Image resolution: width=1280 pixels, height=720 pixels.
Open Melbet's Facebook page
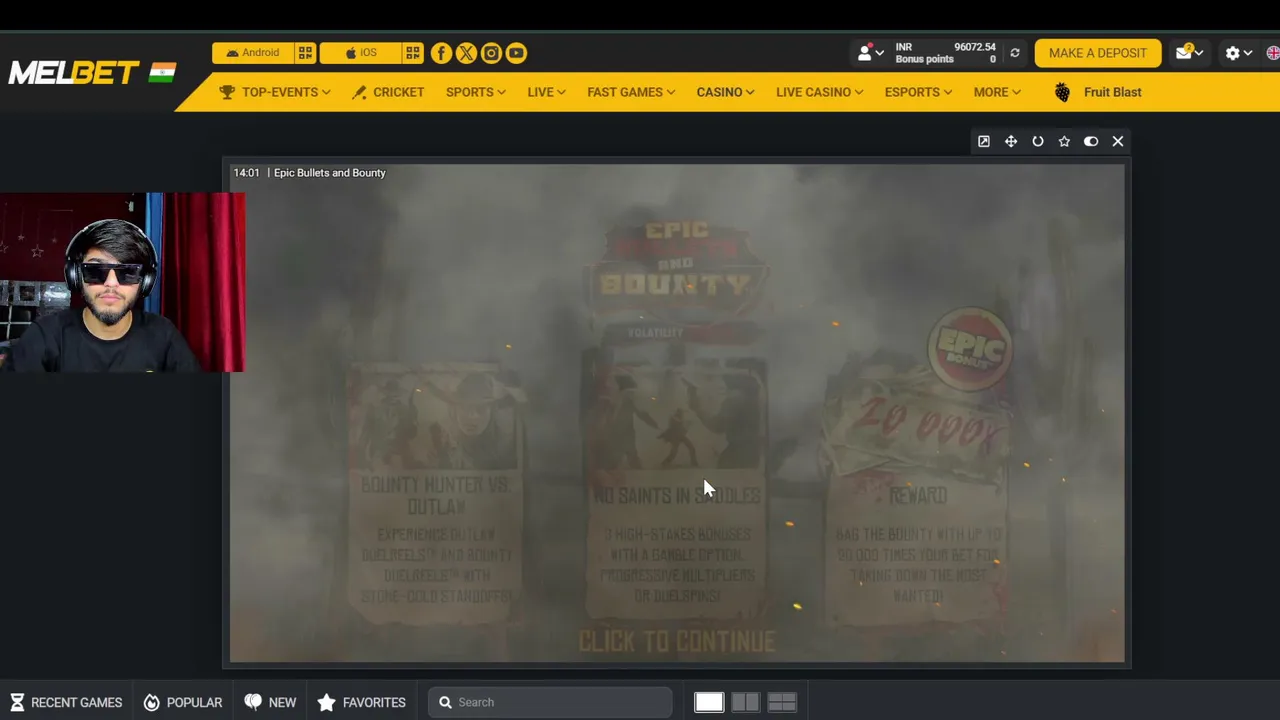(x=441, y=53)
